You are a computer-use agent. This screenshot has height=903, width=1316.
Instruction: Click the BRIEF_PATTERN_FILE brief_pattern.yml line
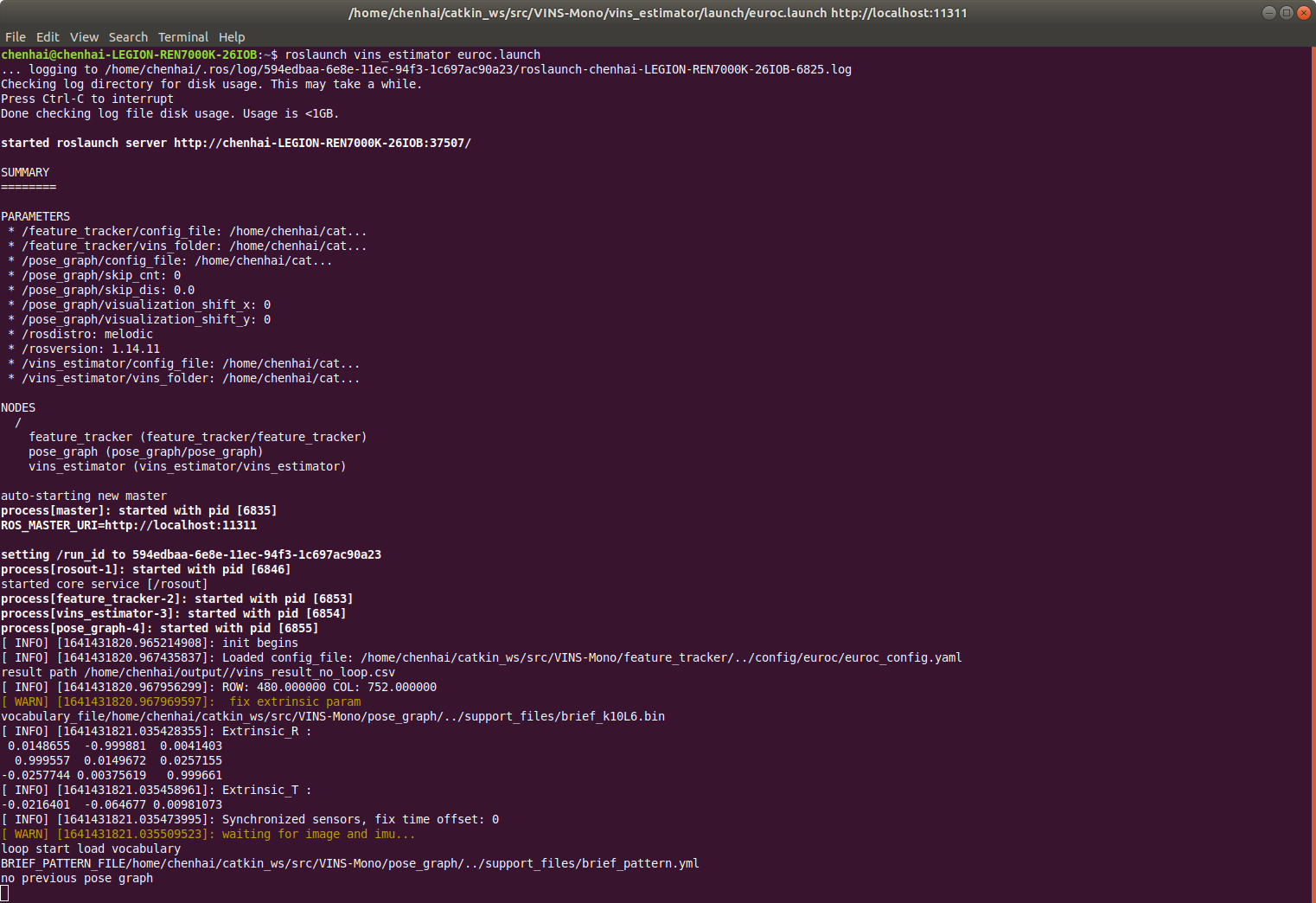(x=350, y=863)
